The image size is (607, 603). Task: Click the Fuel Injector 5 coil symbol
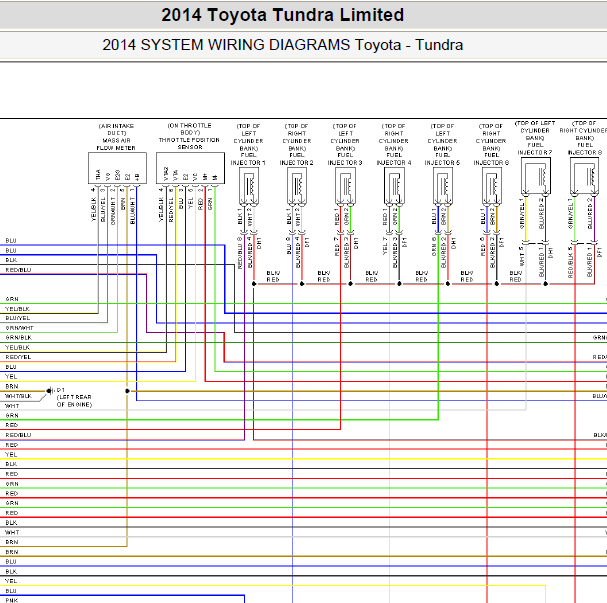(443, 186)
